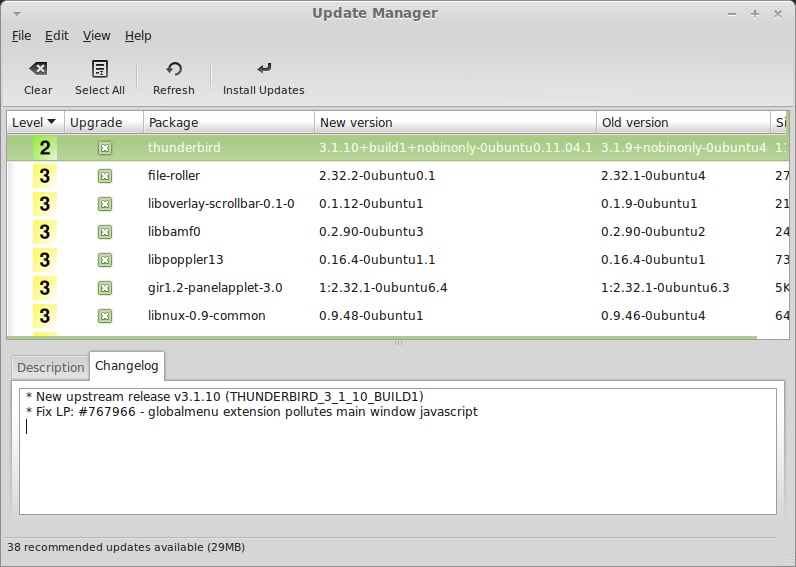Click the Clear toolbar icon
Screen dimensions: 796x567
[x=38, y=69]
